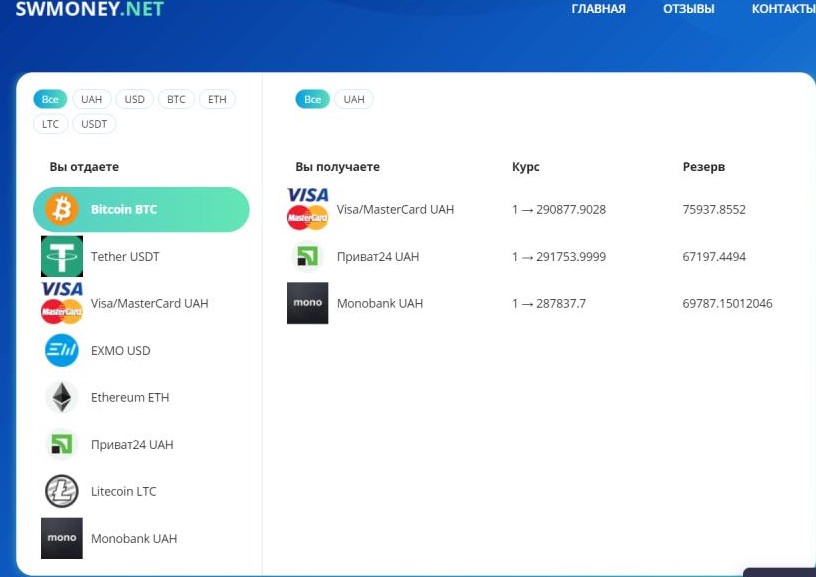Select Monobank UAH label to receive
Viewport: 816px width, 577px height.
[x=380, y=303]
